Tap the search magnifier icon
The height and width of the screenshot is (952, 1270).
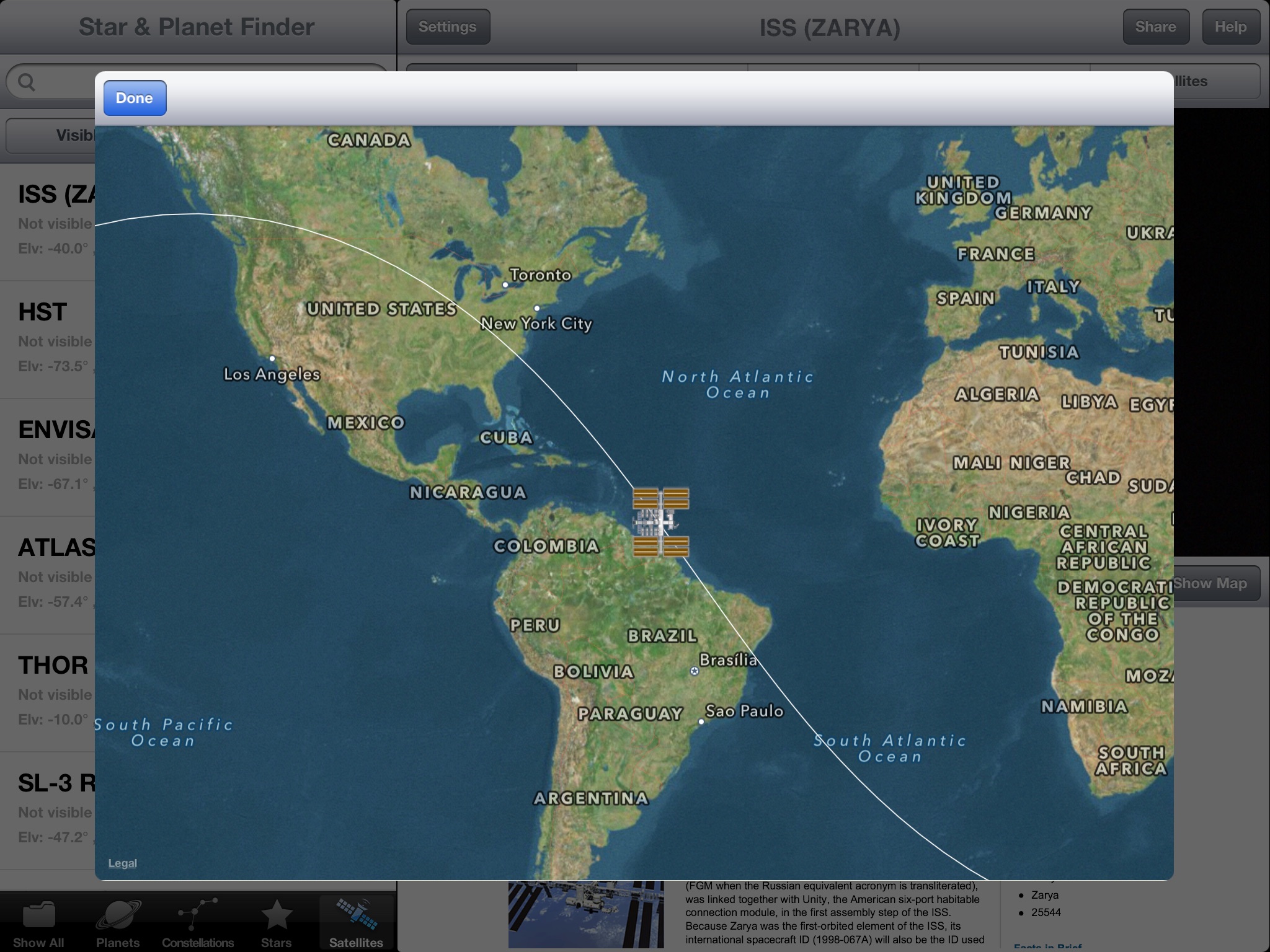click(27, 82)
